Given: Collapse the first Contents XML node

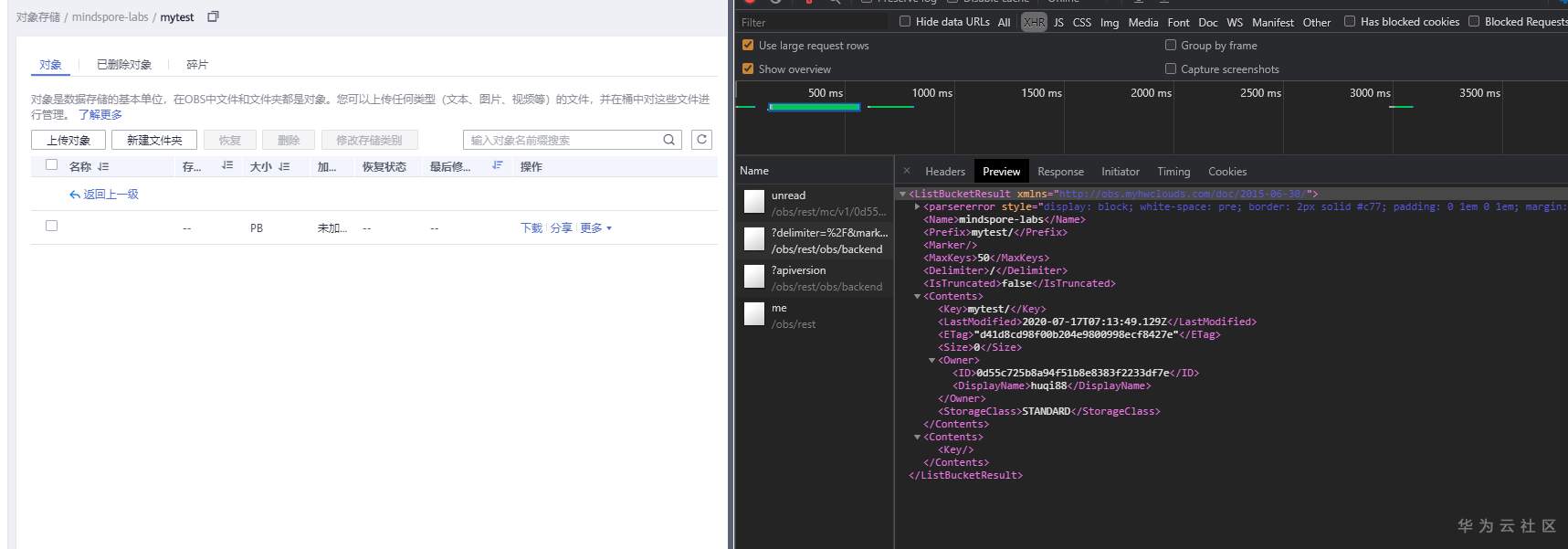Looking at the screenshot, I should [x=918, y=296].
